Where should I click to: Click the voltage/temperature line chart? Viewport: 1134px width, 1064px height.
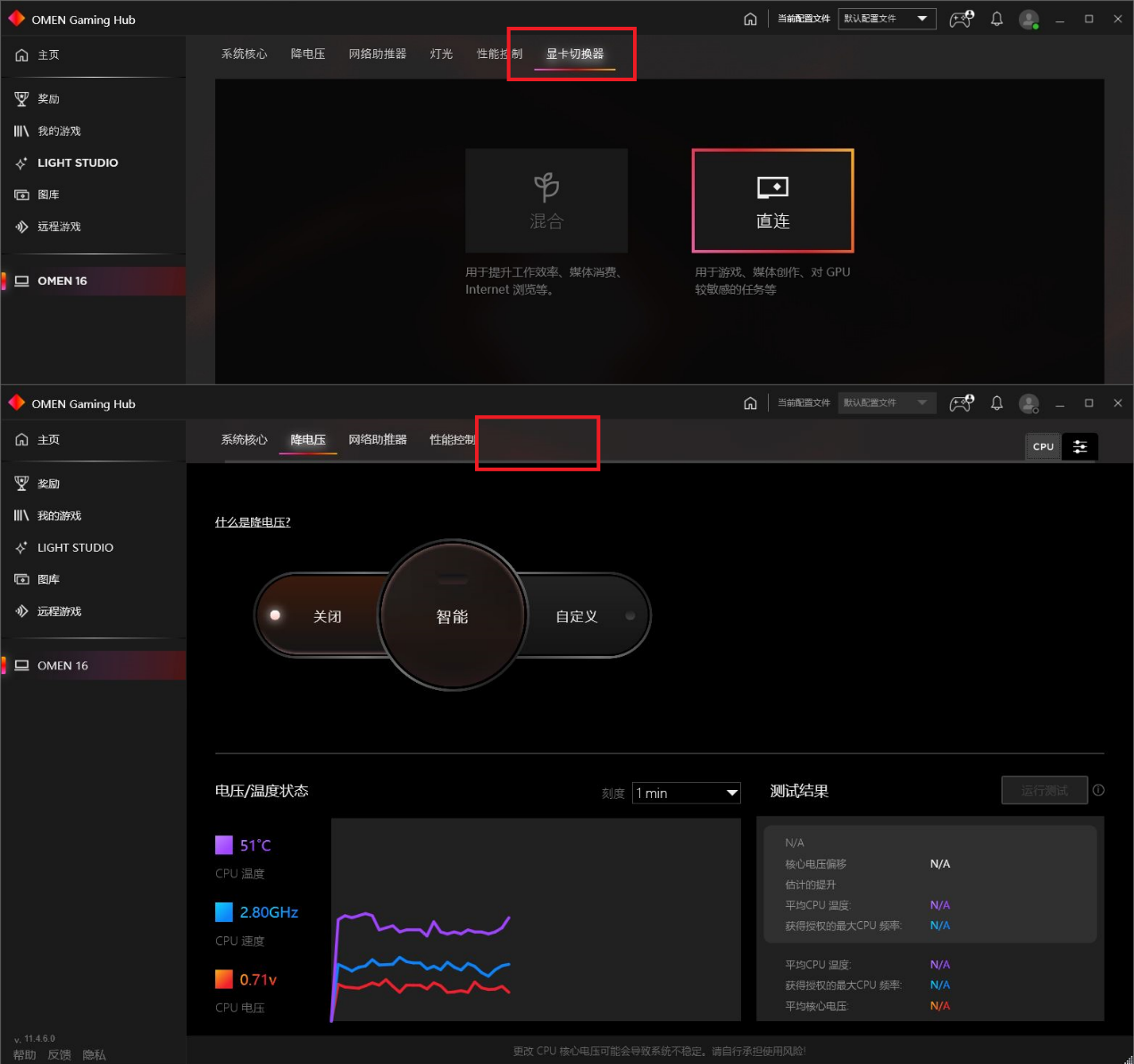click(536, 919)
